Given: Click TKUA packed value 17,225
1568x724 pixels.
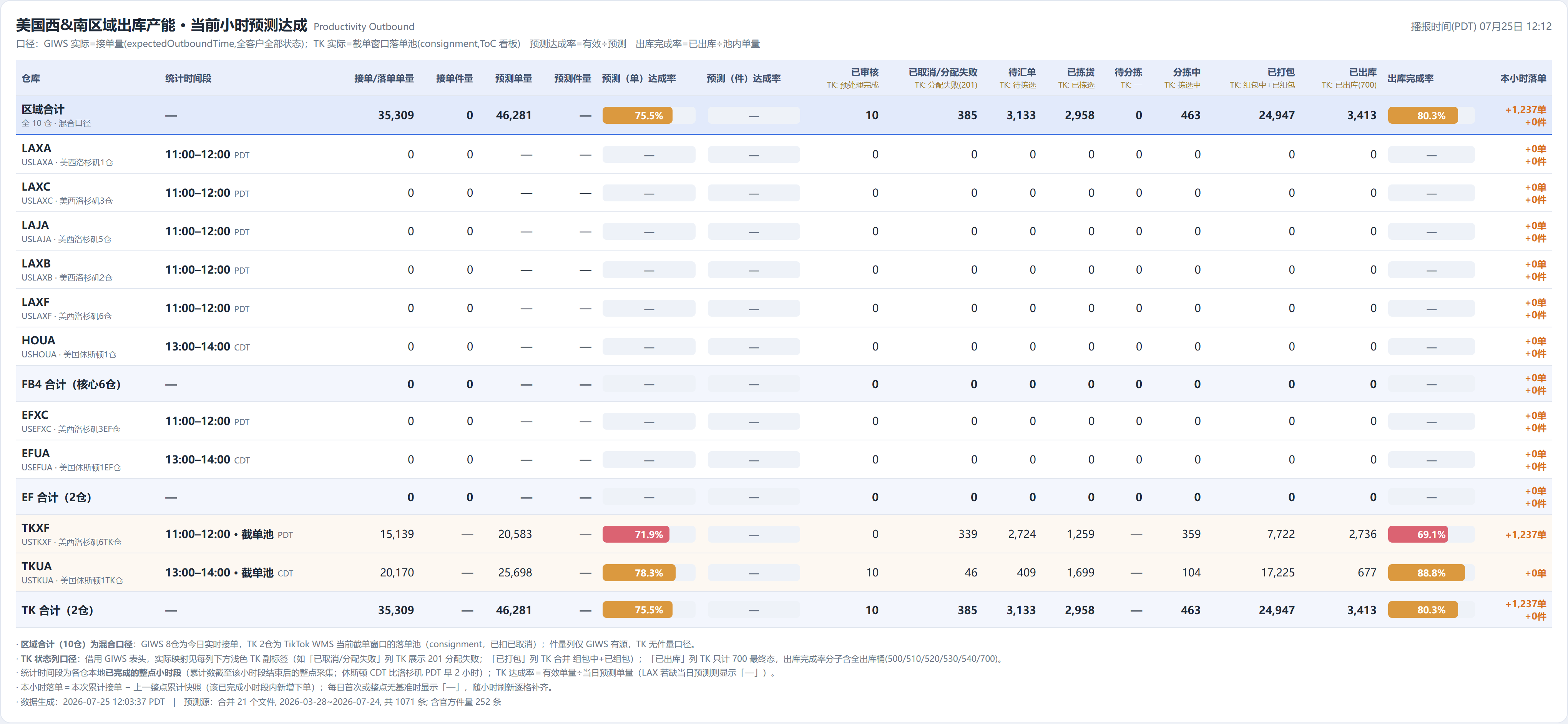Looking at the screenshot, I should [1278, 573].
